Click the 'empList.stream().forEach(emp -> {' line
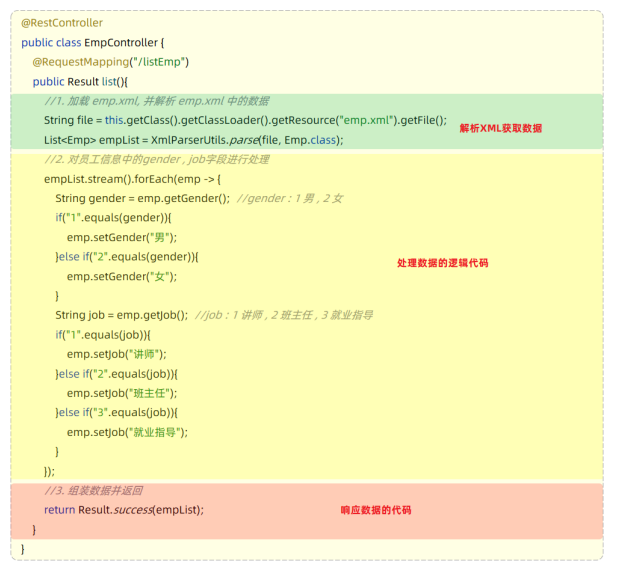This screenshot has height=575, width=620. coord(132,179)
